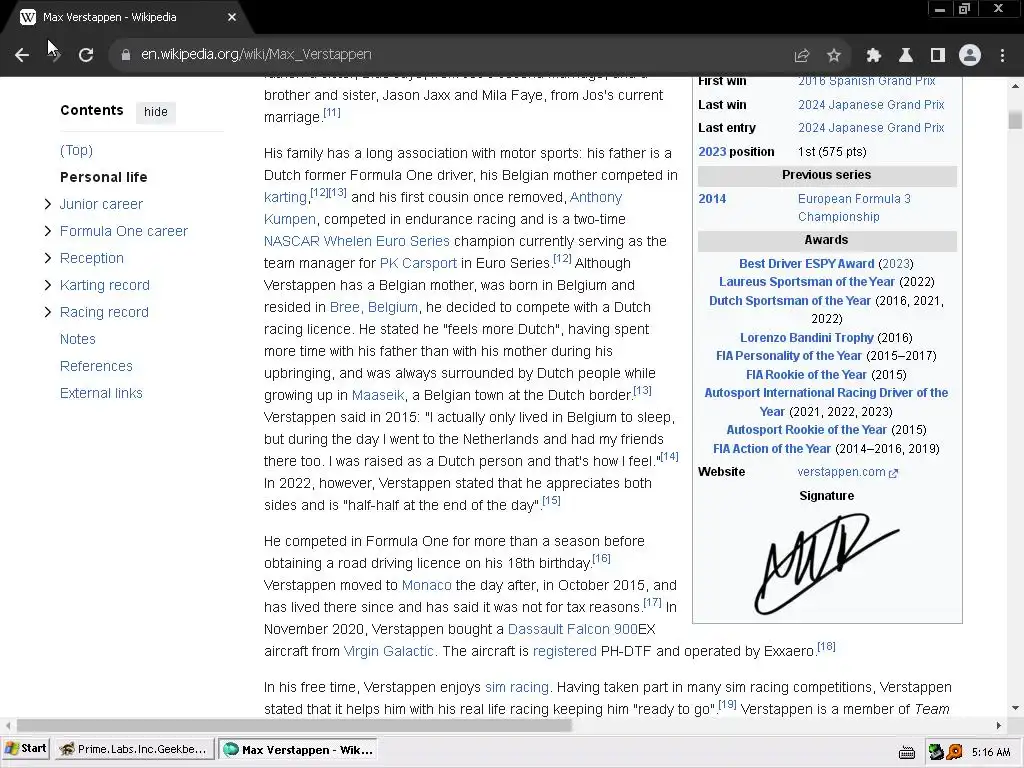Image resolution: width=1024 pixels, height=768 pixels.
Task: Open Chrome three-dot menu
Action: 1002,56
